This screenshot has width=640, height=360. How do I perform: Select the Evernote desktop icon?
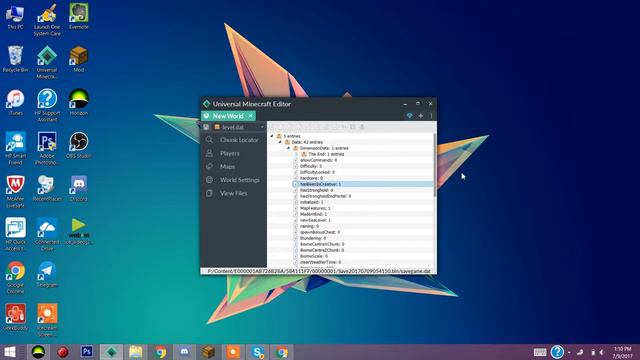point(79,16)
